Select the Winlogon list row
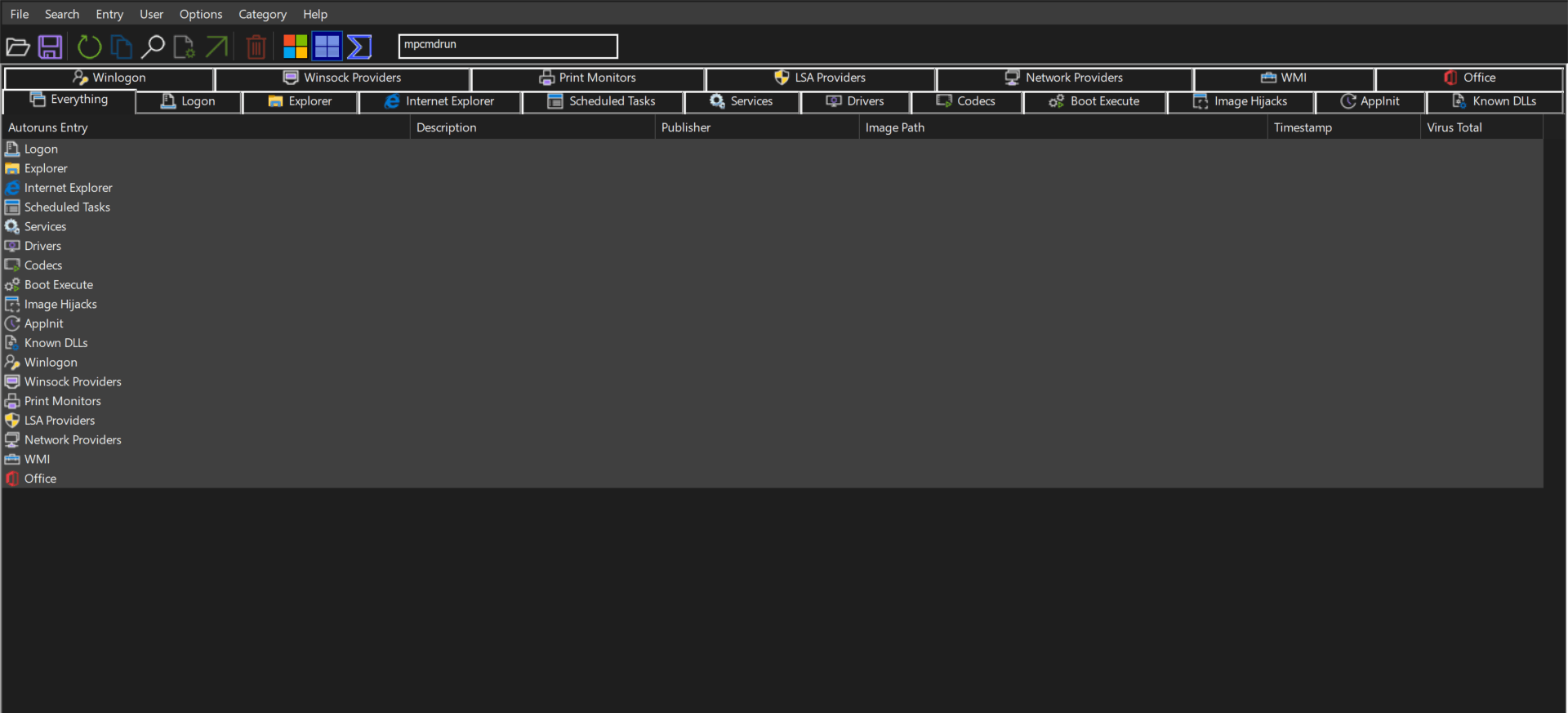 [773, 363]
